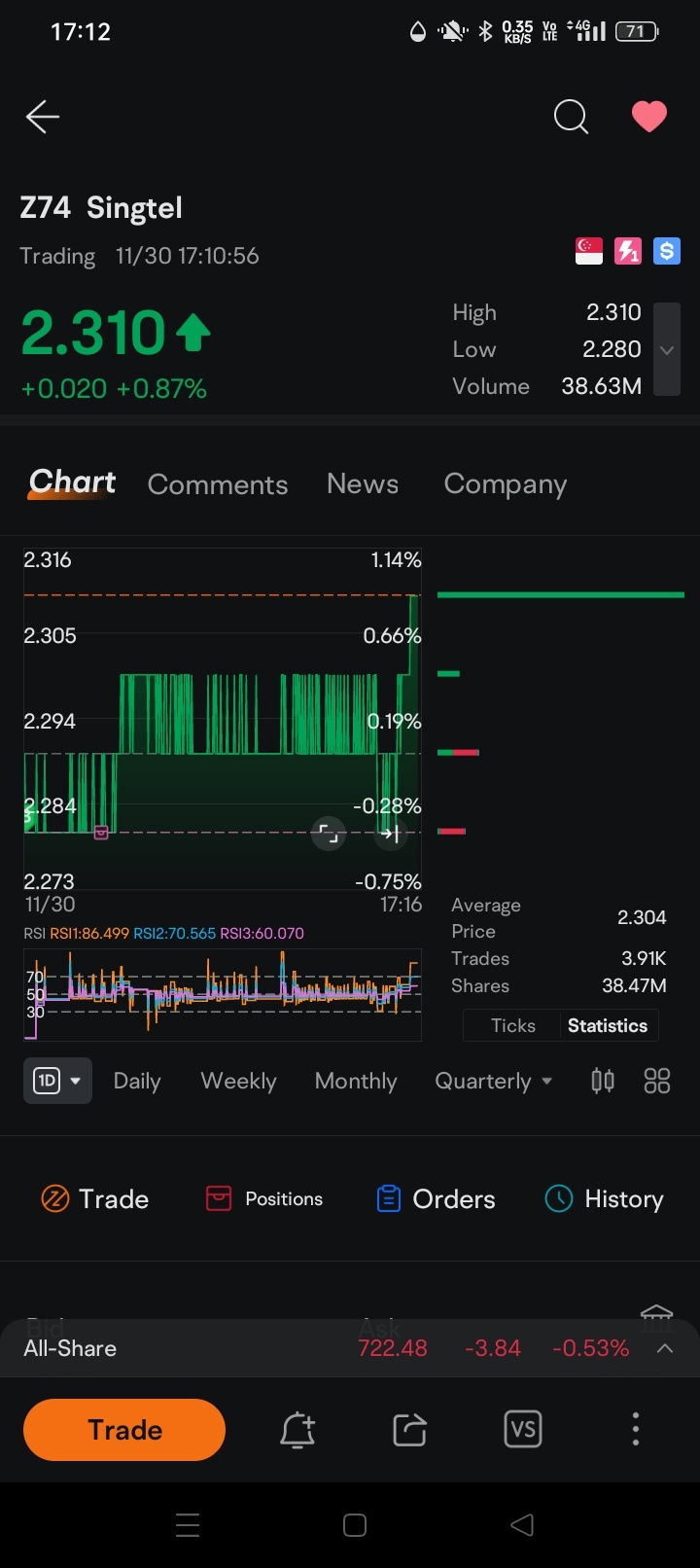Tap the orange Trade button
The width and height of the screenshot is (700, 1568).
click(x=124, y=1430)
